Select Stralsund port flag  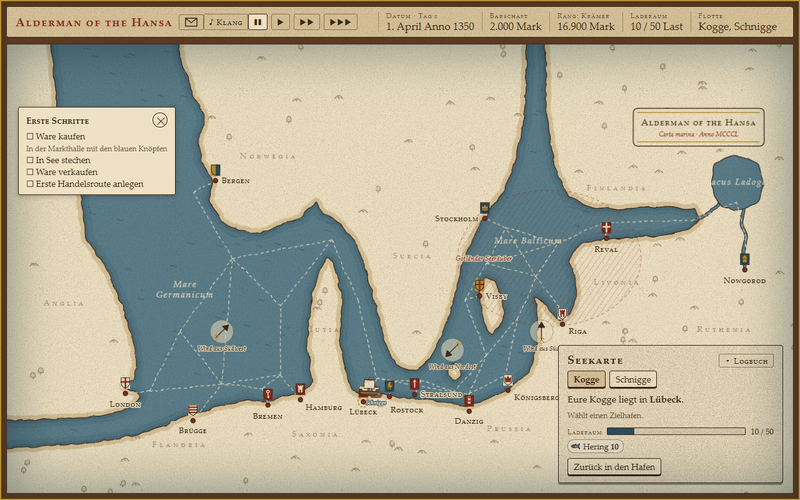point(415,384)
